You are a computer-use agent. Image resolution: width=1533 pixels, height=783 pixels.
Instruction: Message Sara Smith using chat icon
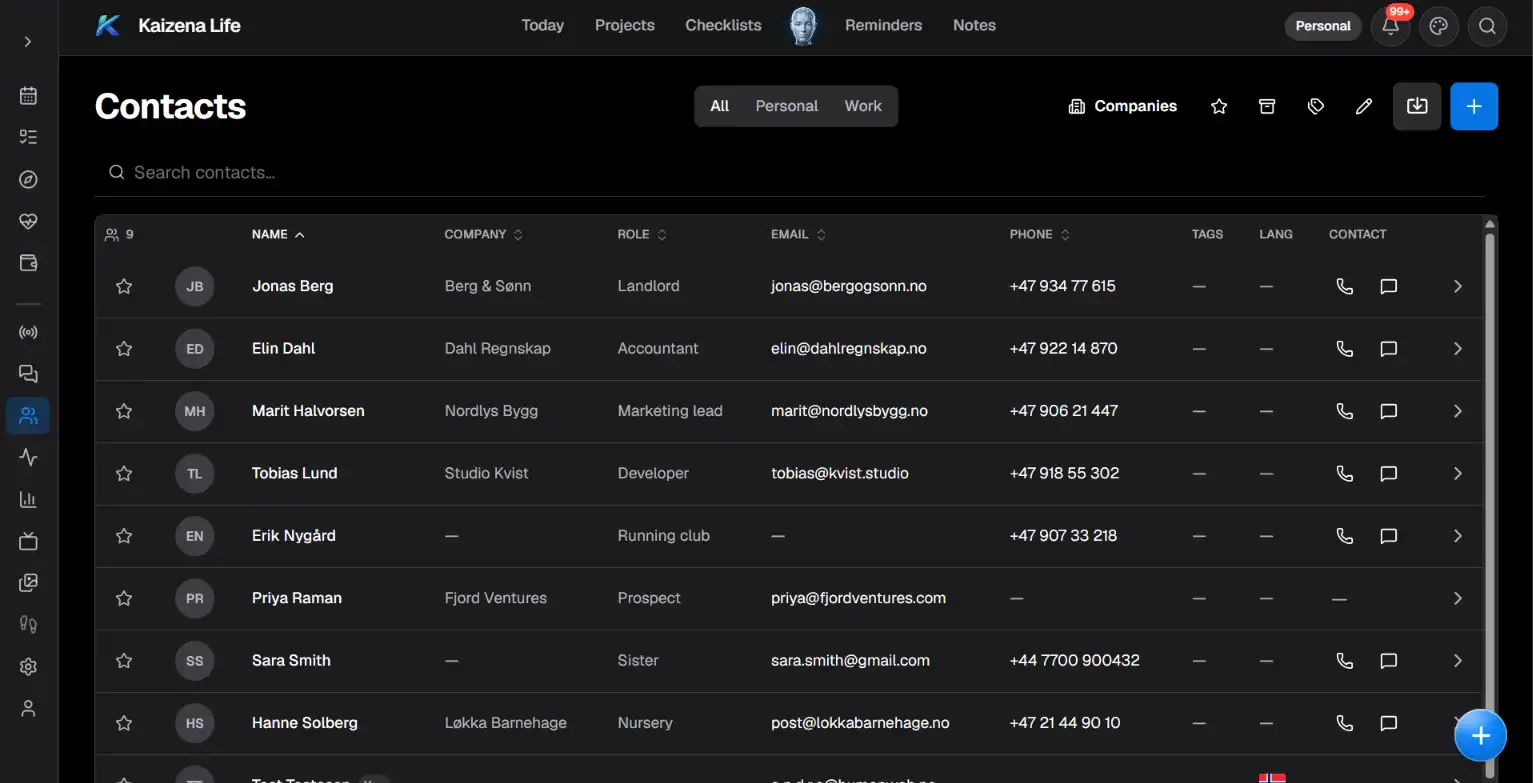(1388, 661)
